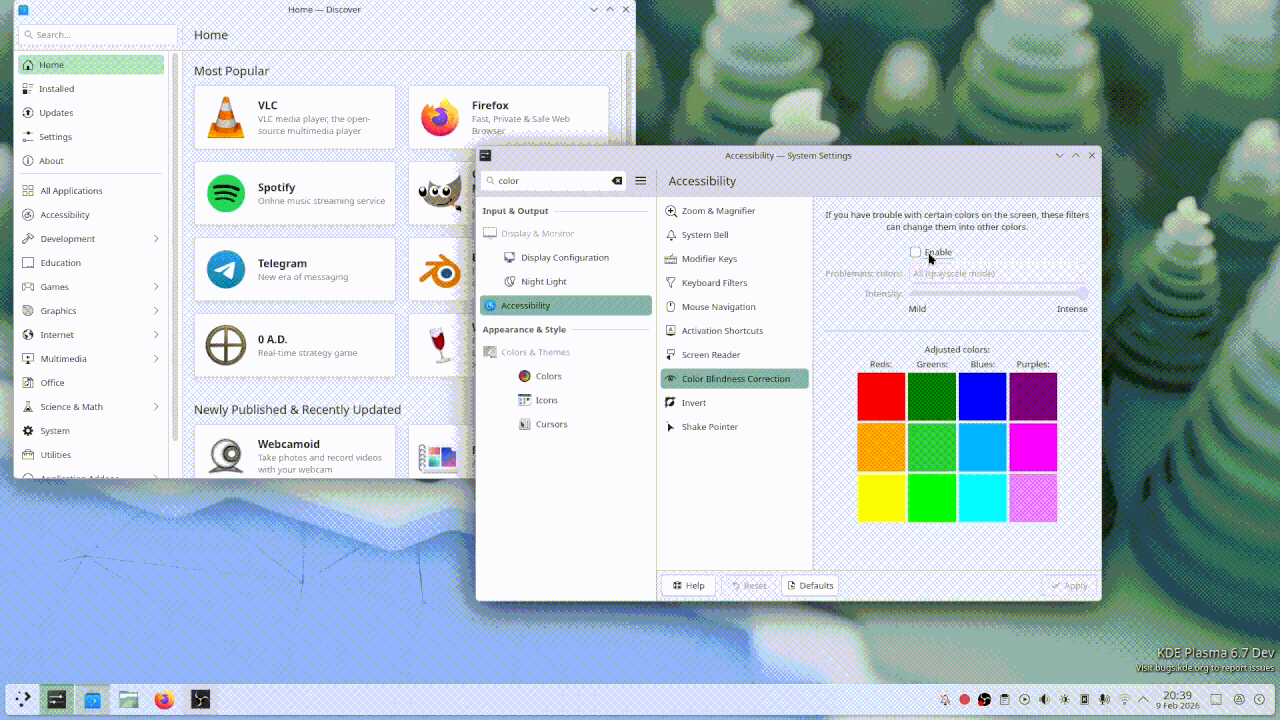1280x720 pixels.
Task: Open the System Bell settings
Action: click(734, 235)
